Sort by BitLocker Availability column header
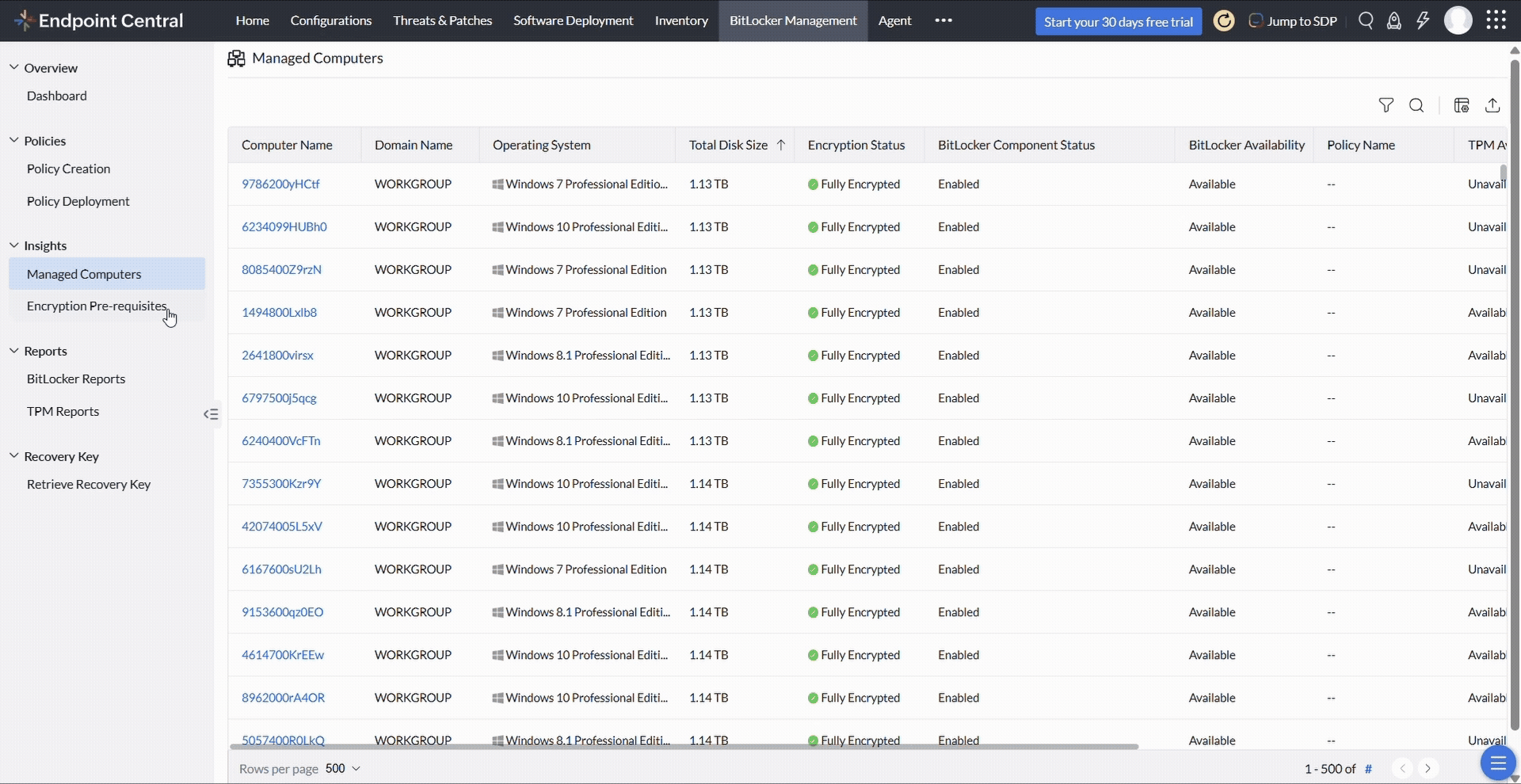This screenshot has width=1521, height=784. 1247,145
